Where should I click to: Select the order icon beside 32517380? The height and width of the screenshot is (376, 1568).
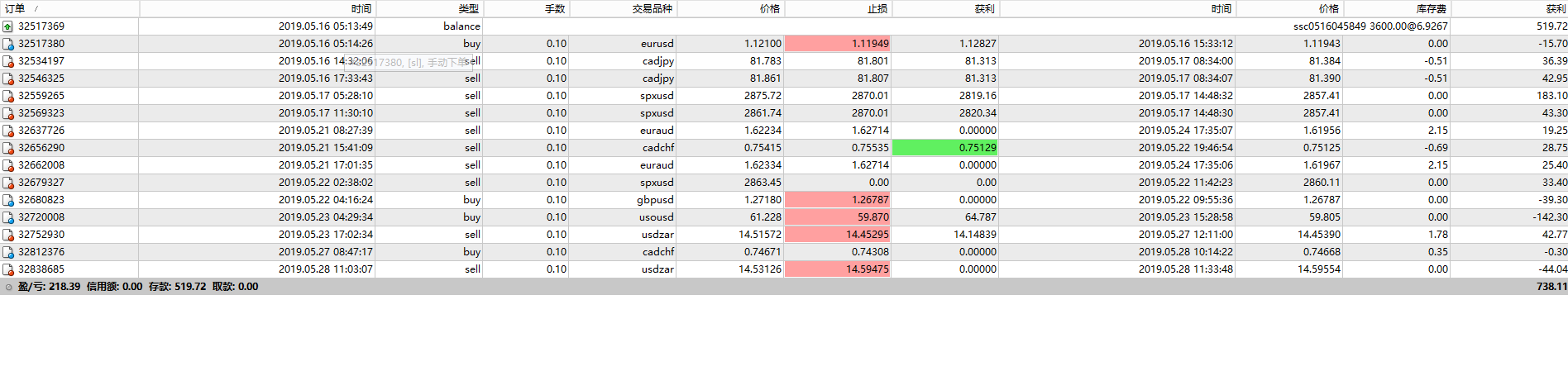8,44
